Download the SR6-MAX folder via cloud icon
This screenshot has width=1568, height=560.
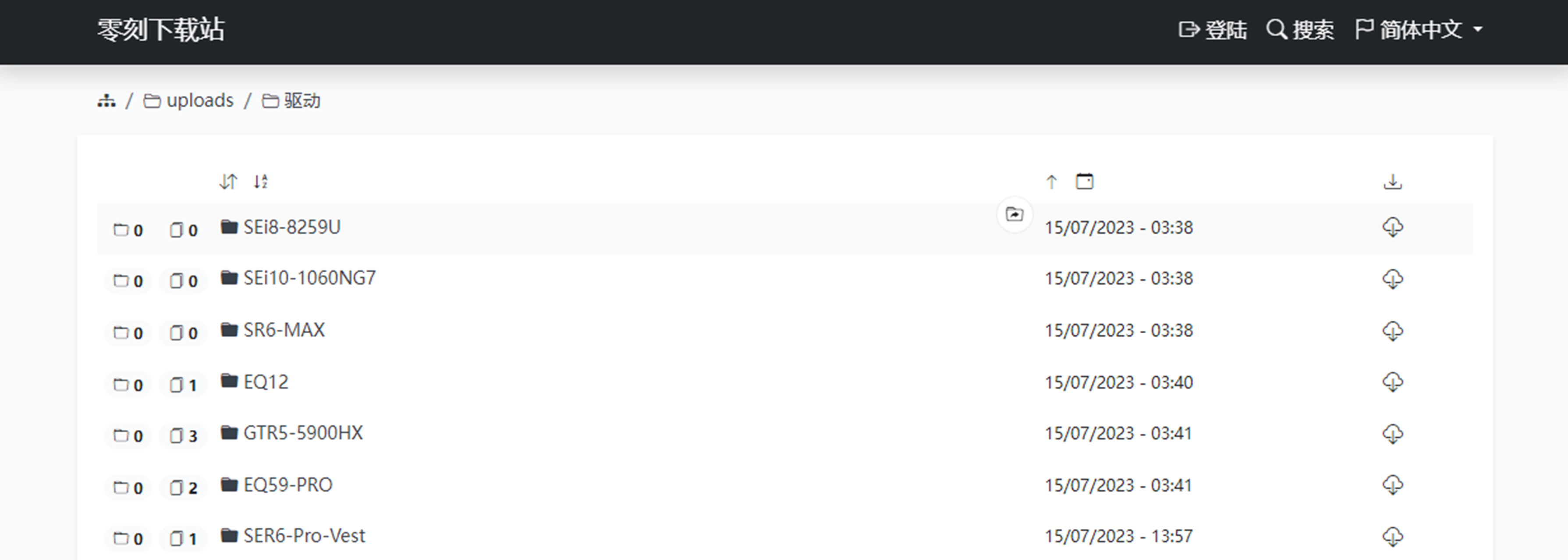[x=1392, y=330]
